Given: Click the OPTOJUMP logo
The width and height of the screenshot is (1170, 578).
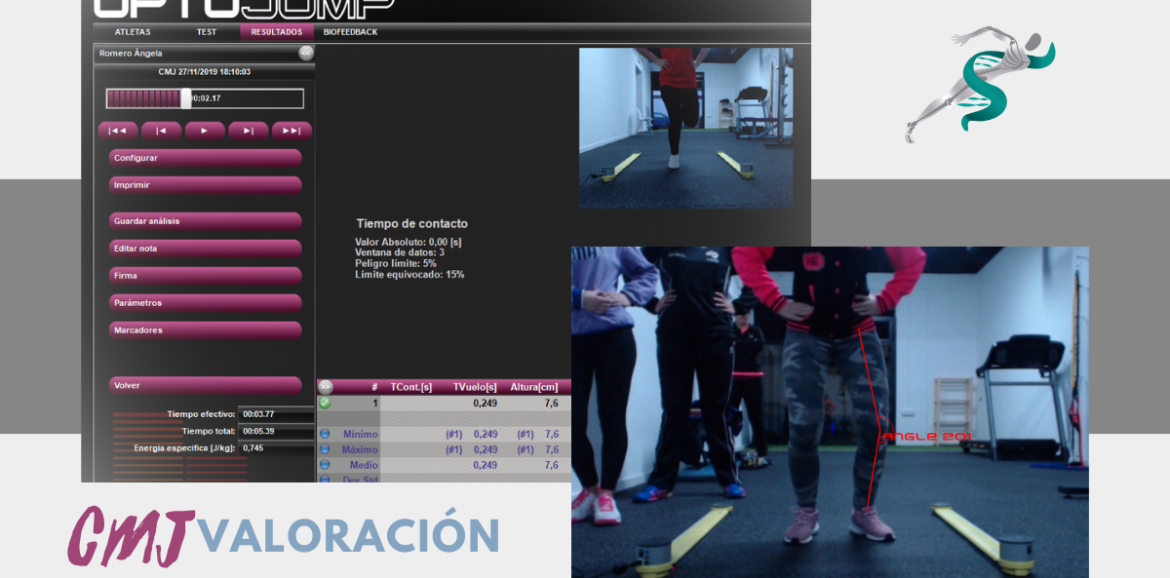Looking at the screenshot, I should pos(243,8).
